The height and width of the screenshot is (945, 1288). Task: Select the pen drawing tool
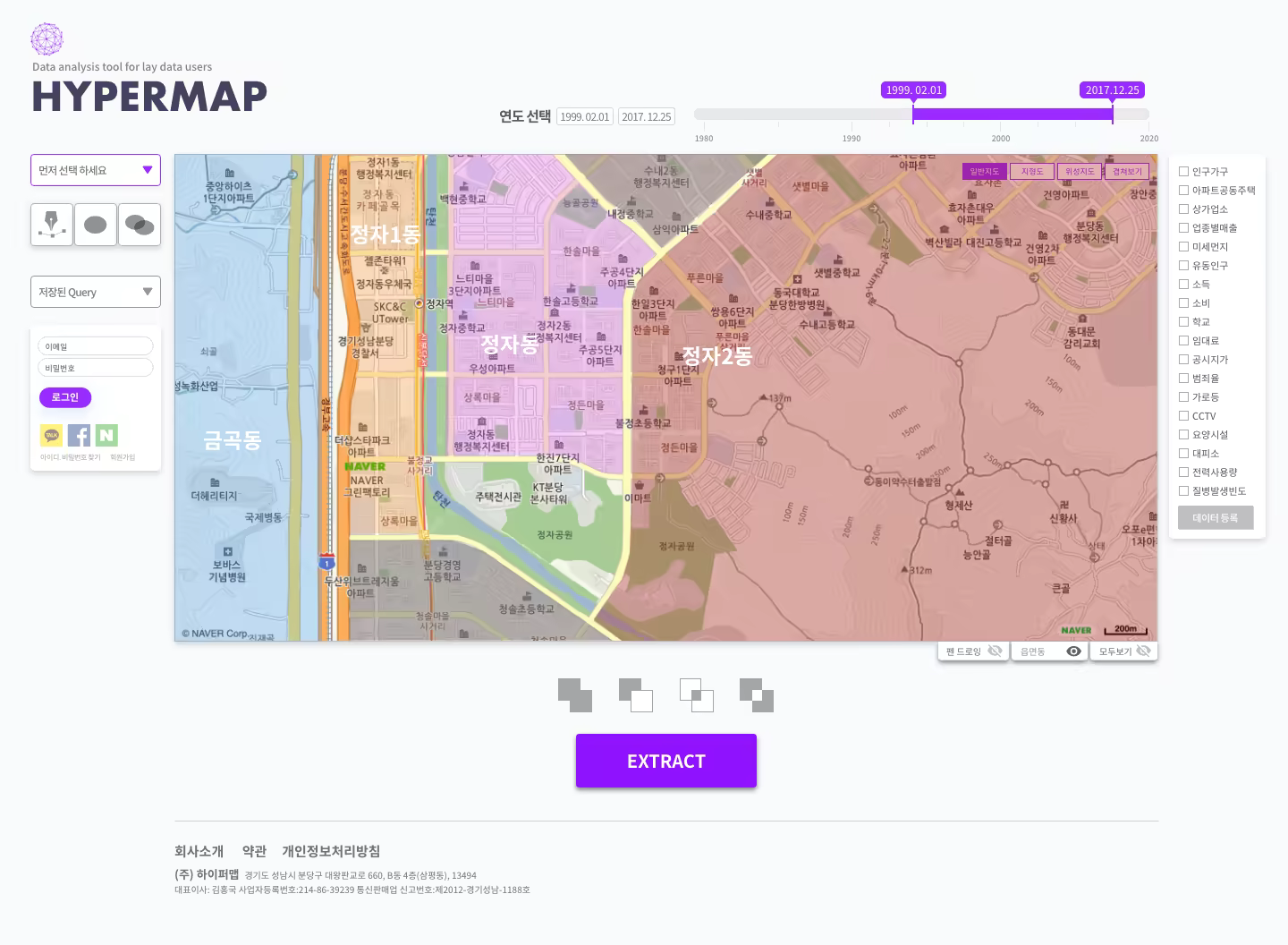coord(51,225)
